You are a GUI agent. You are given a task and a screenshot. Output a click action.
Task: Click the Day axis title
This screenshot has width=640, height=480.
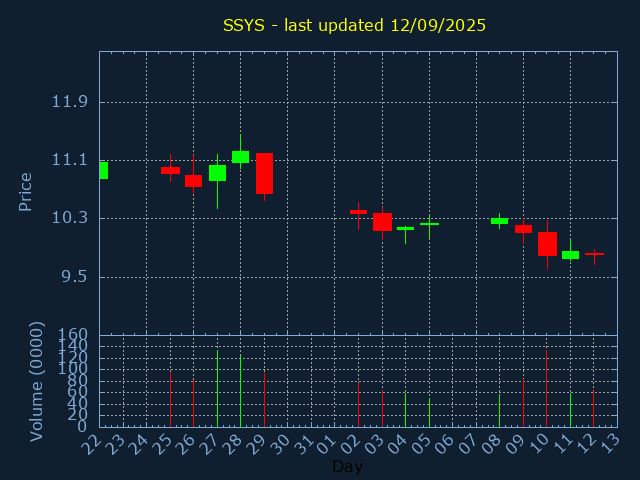(x=347, y=466)
